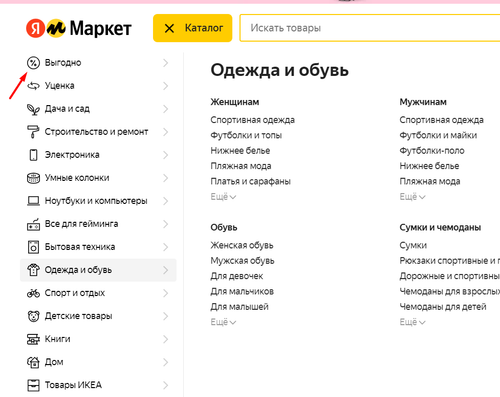Image resolution: width=500 pixels, height=397 pixels.
Task: Open Одежда и обувь page title
Action: pyautogui.click(x=279, y=70)
